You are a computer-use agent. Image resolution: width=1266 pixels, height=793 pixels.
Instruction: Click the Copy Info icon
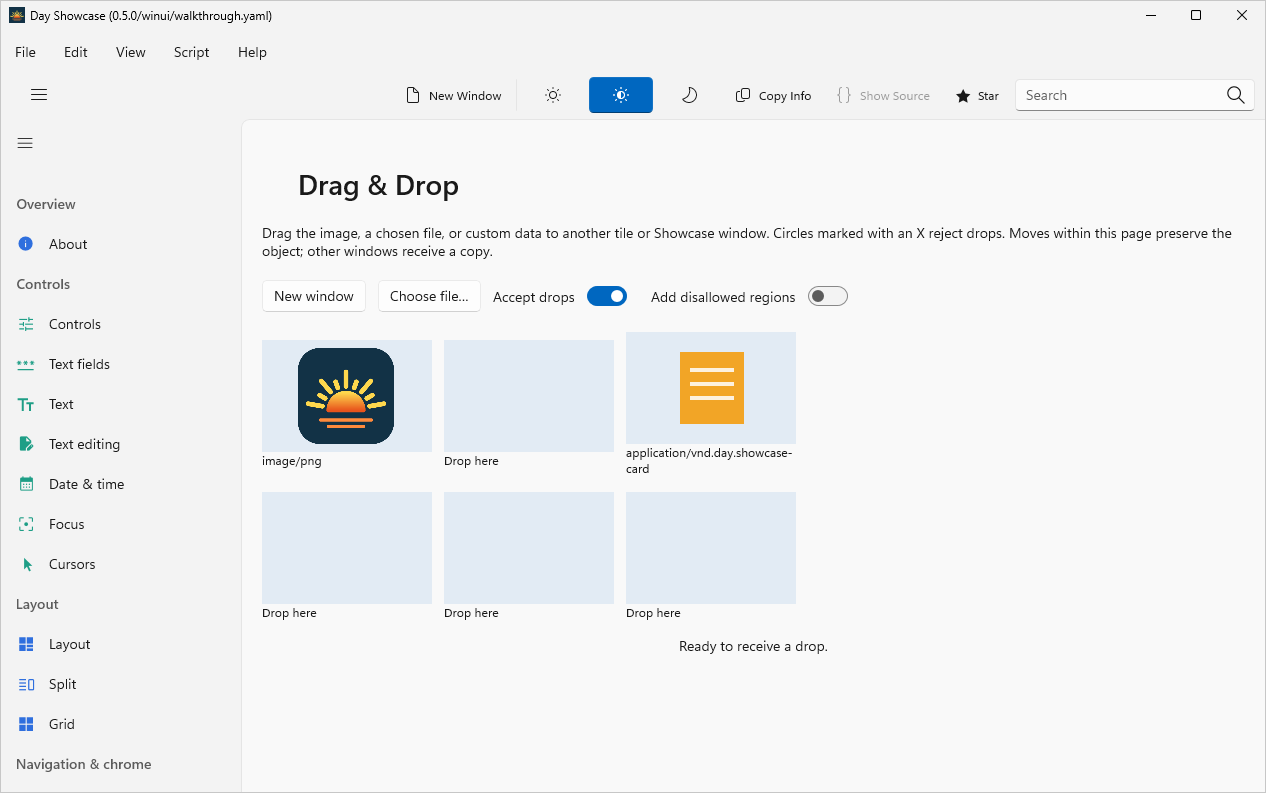(743, 95)
